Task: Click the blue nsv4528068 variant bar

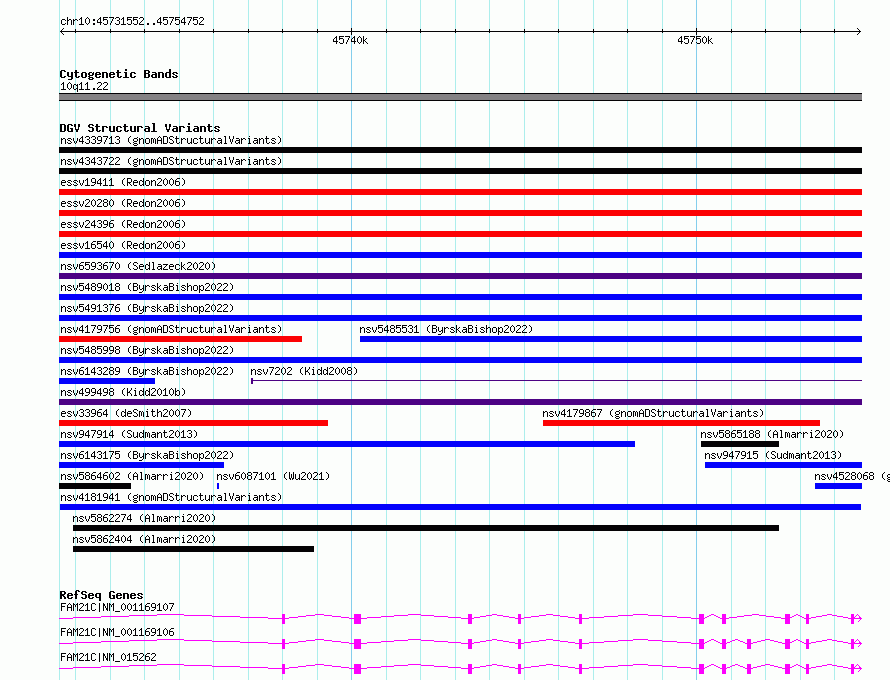Action: tap(838, 486)
